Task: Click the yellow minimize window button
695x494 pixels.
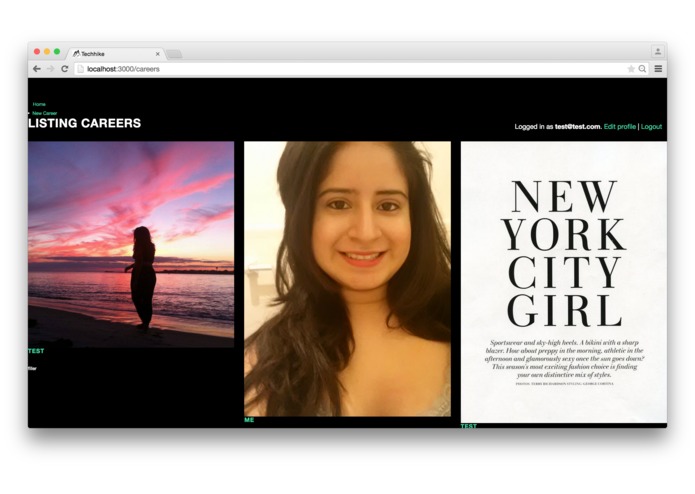Action: click(47, 52)
